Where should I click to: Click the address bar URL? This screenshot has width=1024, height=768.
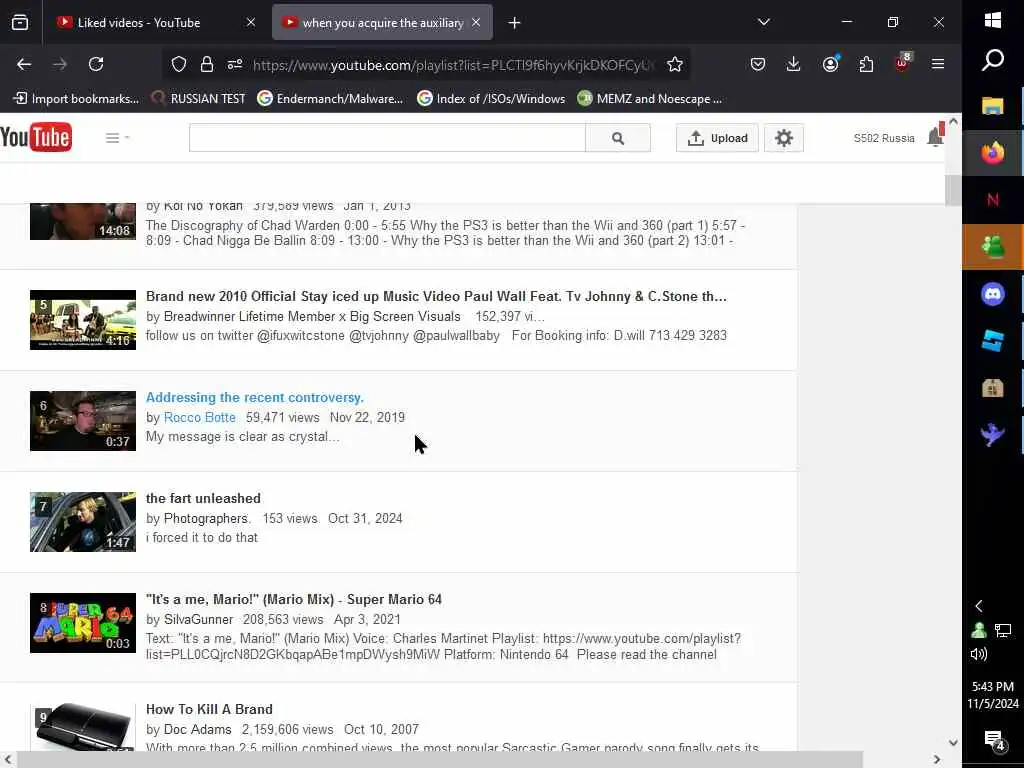point(453,65)
